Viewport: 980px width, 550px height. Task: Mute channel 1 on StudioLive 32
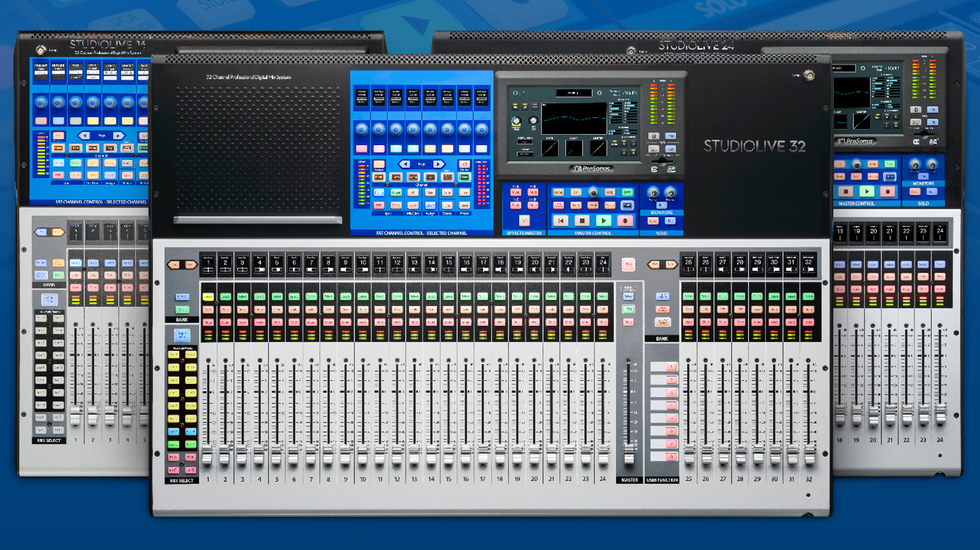point(208,322)
